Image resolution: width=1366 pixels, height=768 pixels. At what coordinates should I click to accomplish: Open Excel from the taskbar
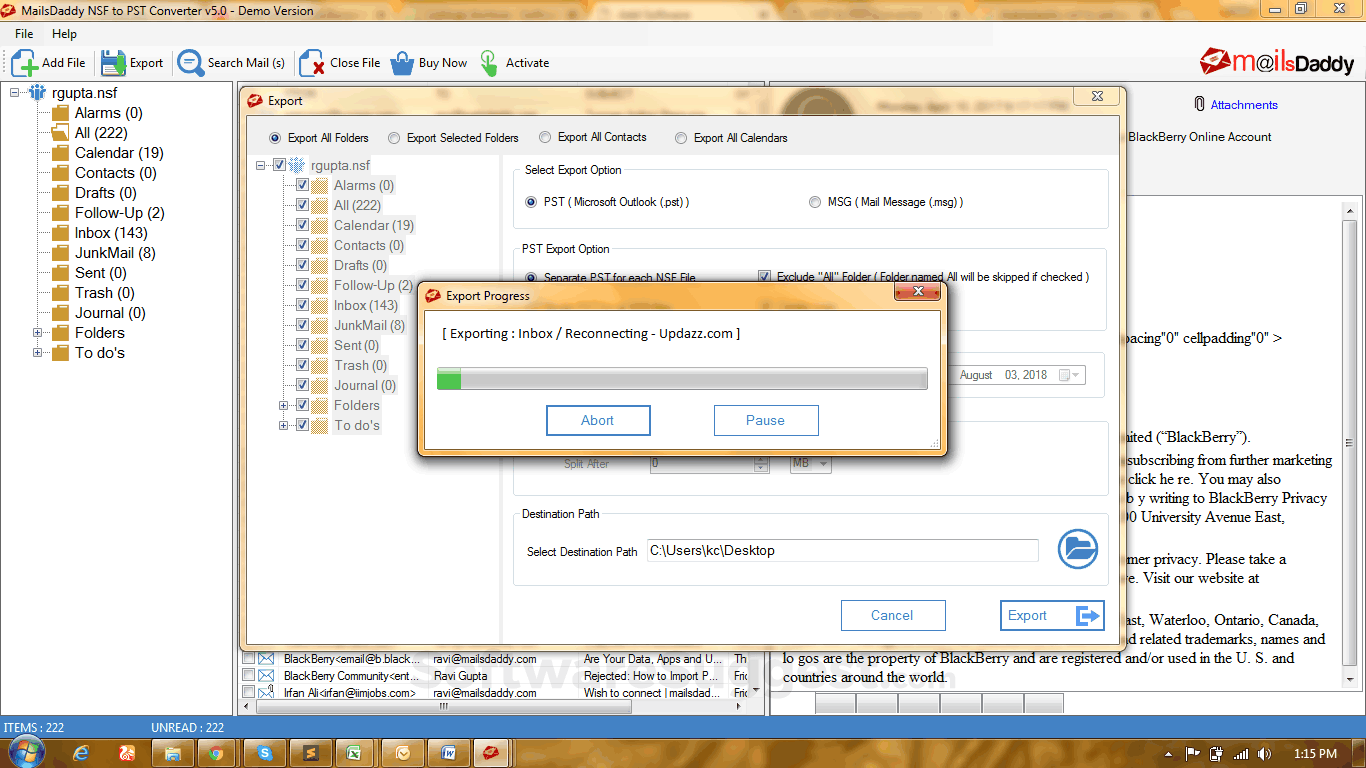[x=354, y=753]
